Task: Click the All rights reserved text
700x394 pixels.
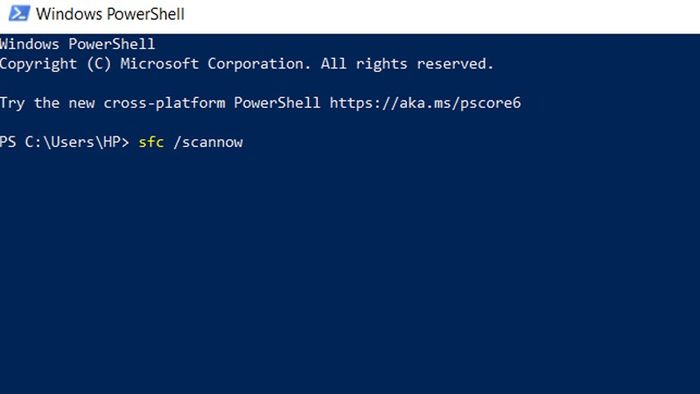Action: [407, 64]
